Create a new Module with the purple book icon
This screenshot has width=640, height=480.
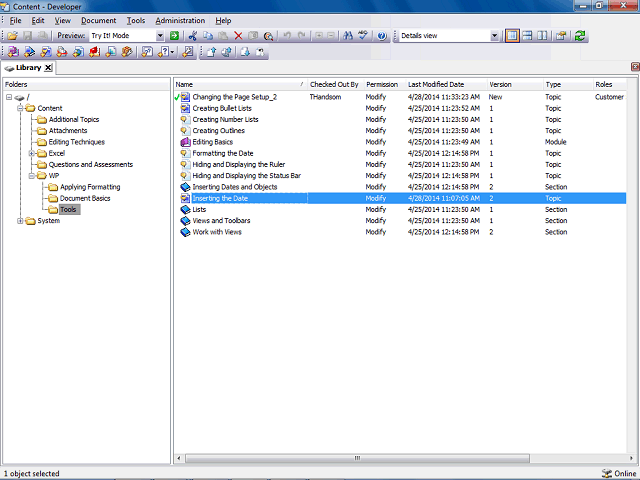pyautogui.click(x=13, y=52)
